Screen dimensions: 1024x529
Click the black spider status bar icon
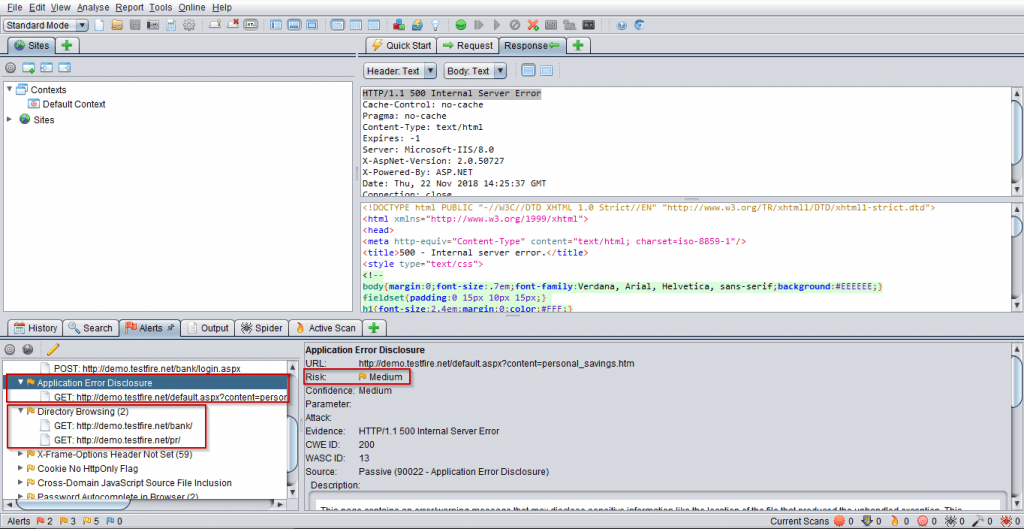(x=951, y=521)
